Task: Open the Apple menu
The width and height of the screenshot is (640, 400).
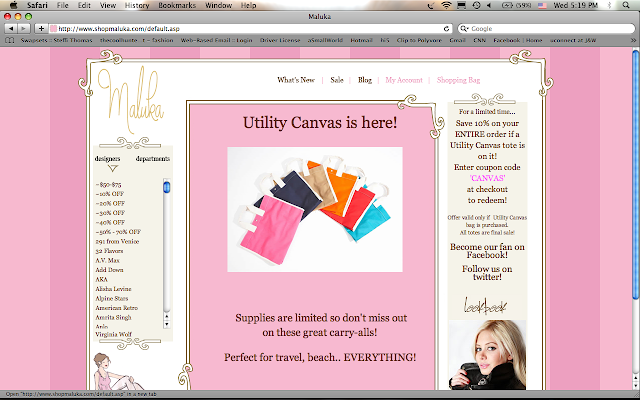Action: point(13,5)
